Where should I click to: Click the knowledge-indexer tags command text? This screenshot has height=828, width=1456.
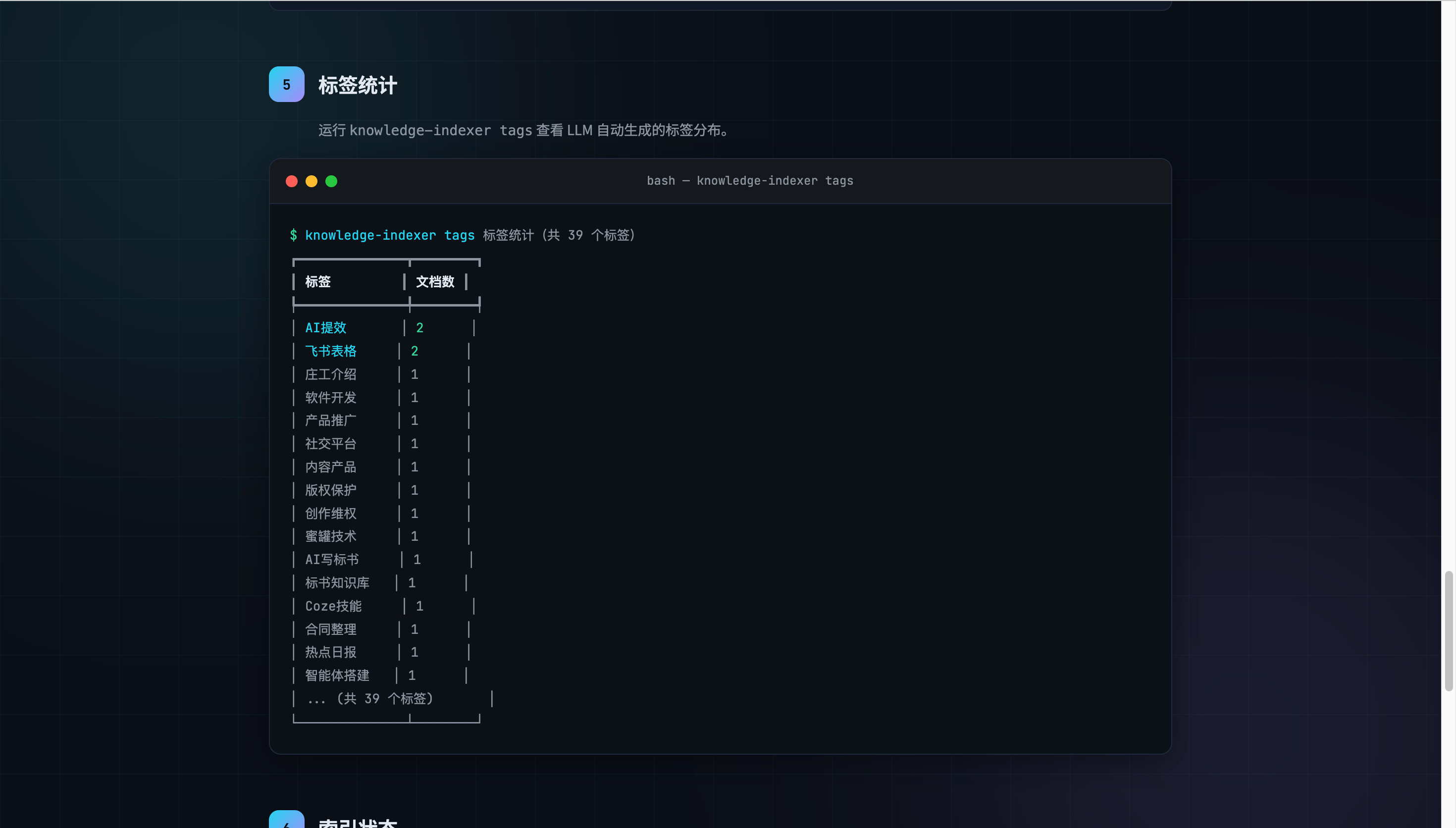tap(389, 235)
